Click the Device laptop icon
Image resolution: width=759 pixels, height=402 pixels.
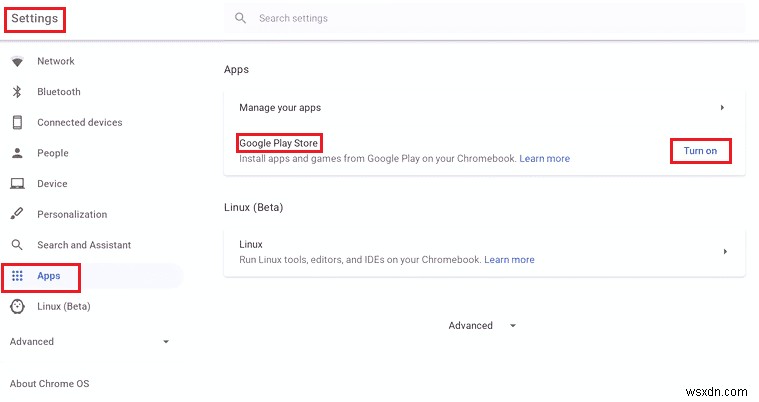[x=17, y=184]
